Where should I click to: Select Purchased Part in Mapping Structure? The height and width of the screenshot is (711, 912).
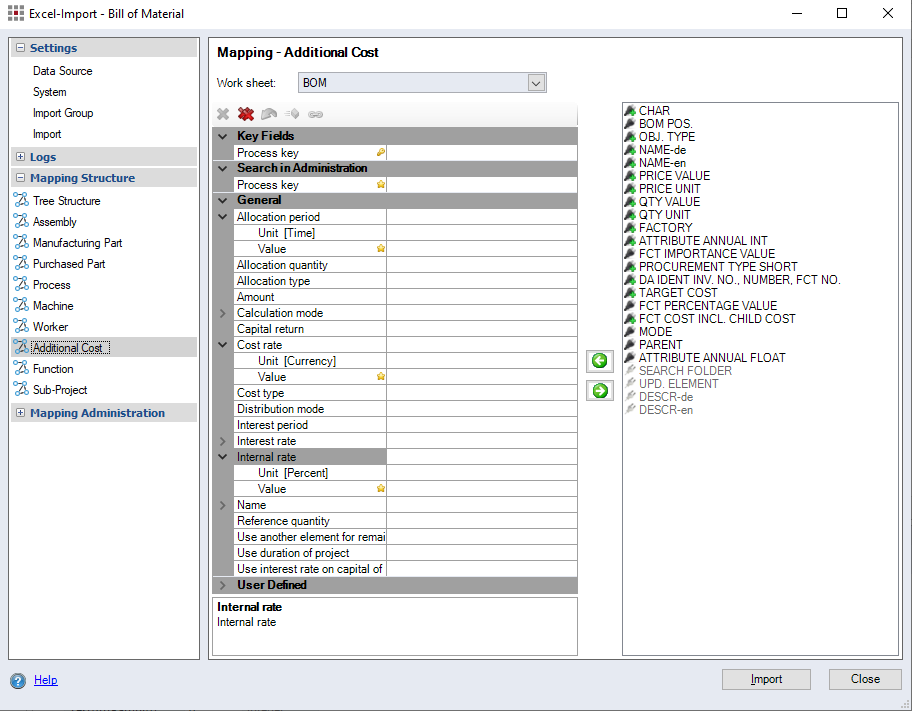(69, 264)
